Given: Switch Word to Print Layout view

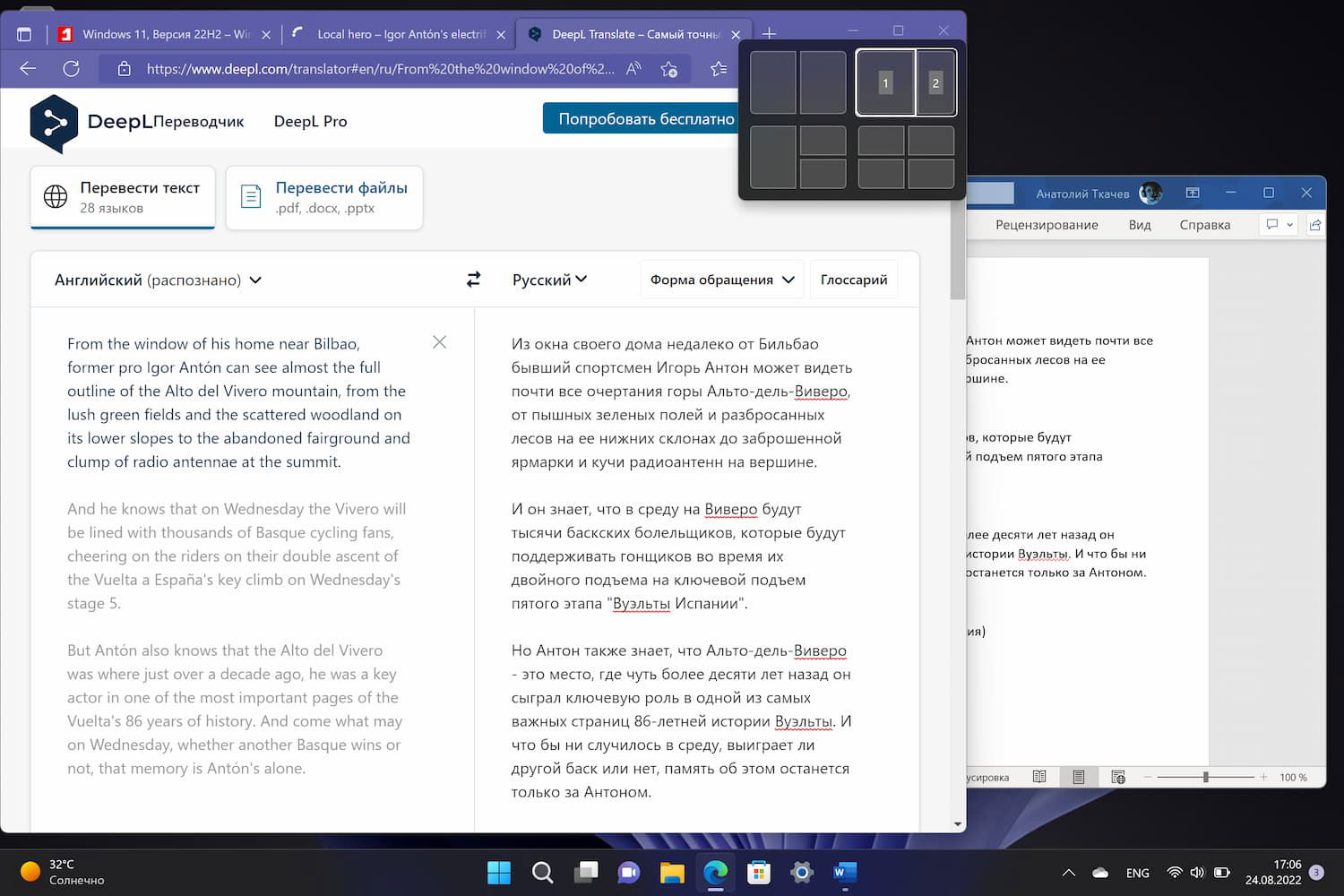Looking at the screenshot, I should click(x=1079, y=777).
